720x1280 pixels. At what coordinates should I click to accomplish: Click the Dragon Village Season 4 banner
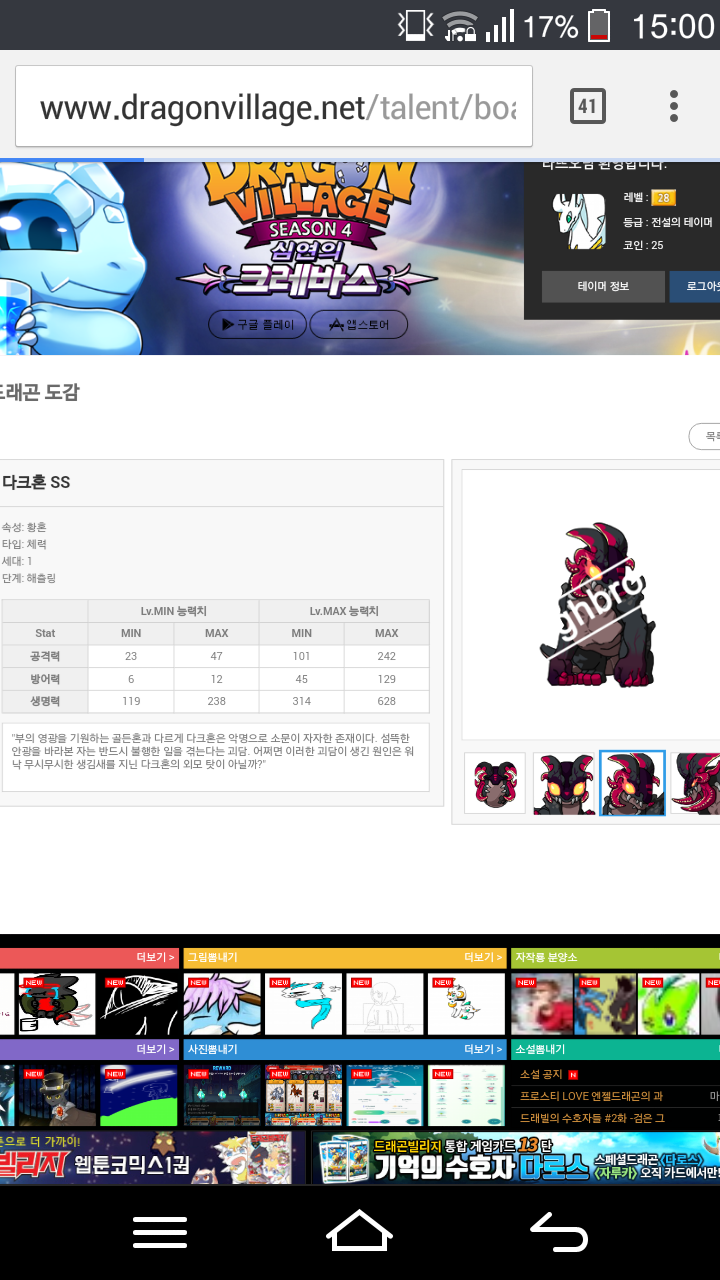(262, 257)
